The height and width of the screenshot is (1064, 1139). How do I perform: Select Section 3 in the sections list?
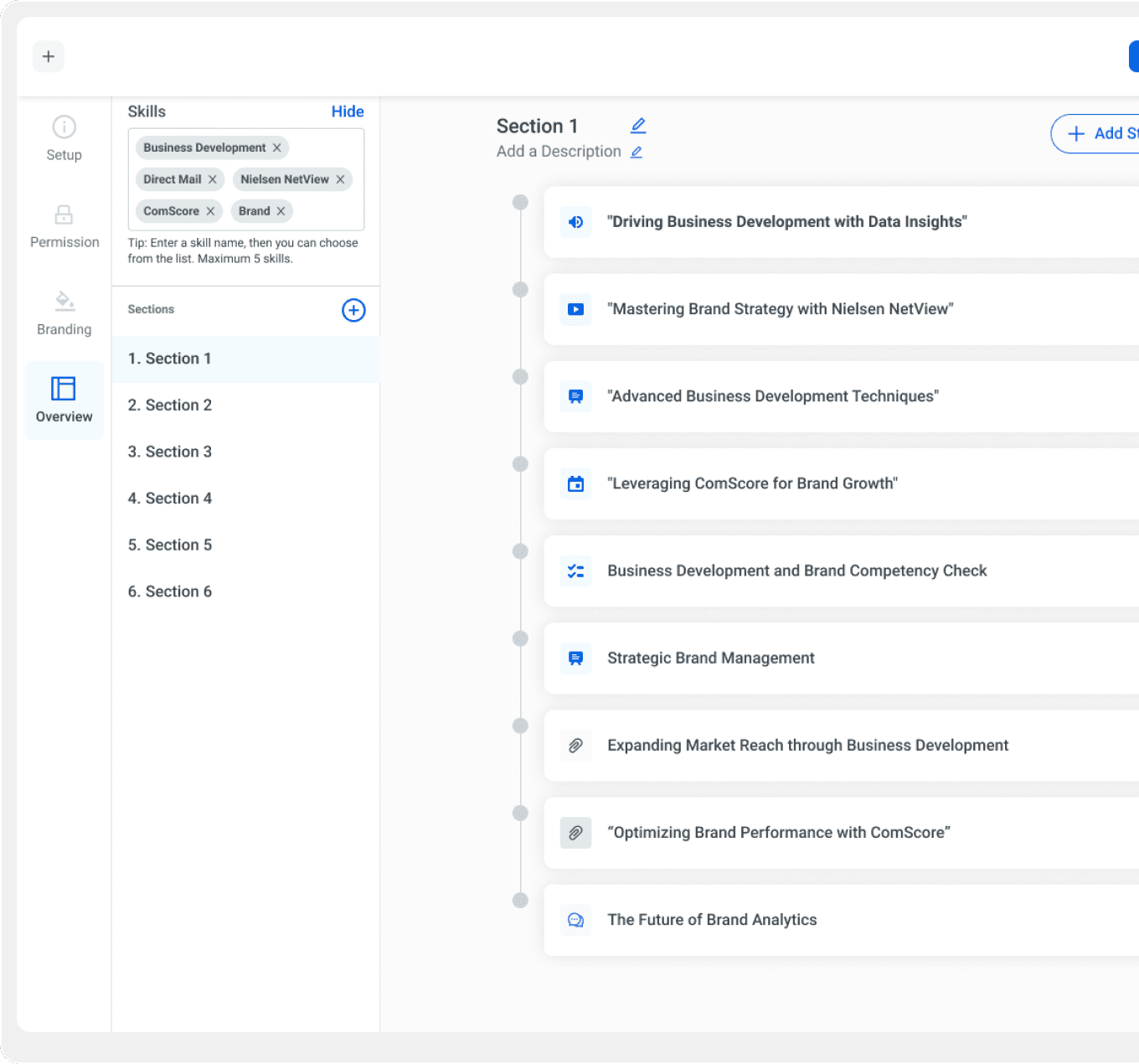coord(170,452)
